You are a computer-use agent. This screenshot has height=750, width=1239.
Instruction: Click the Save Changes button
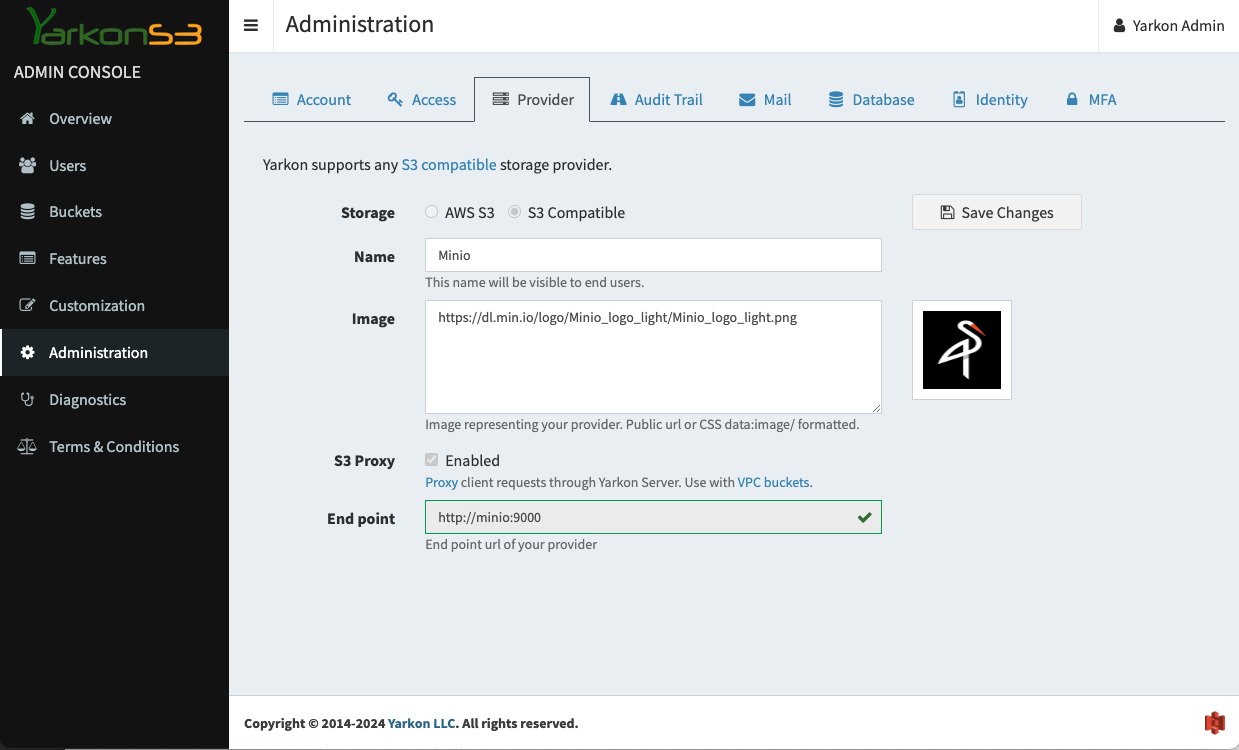pyautogui.click(x=996, y=212)
